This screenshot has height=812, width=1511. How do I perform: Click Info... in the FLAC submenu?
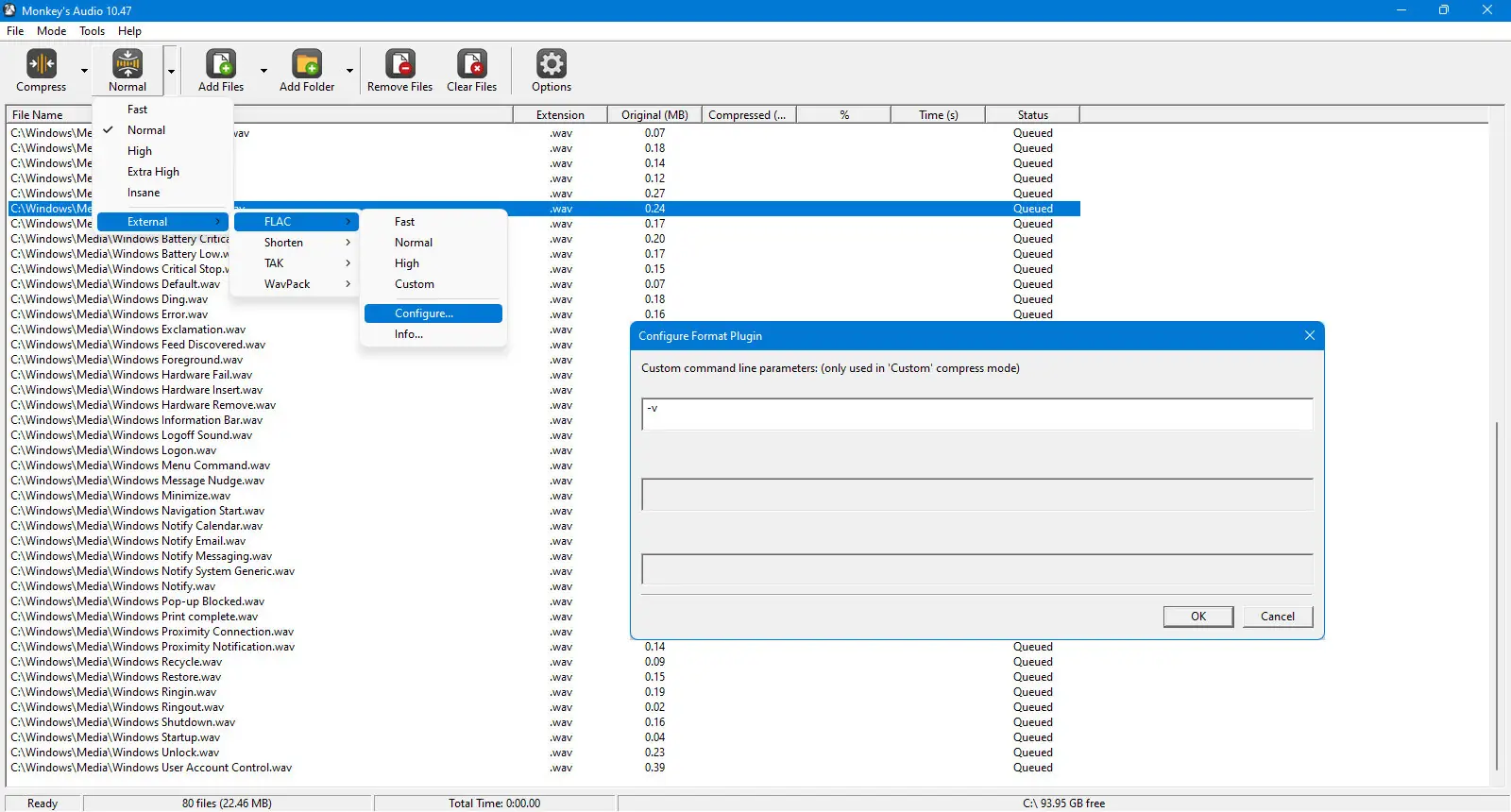coord(433,334)
